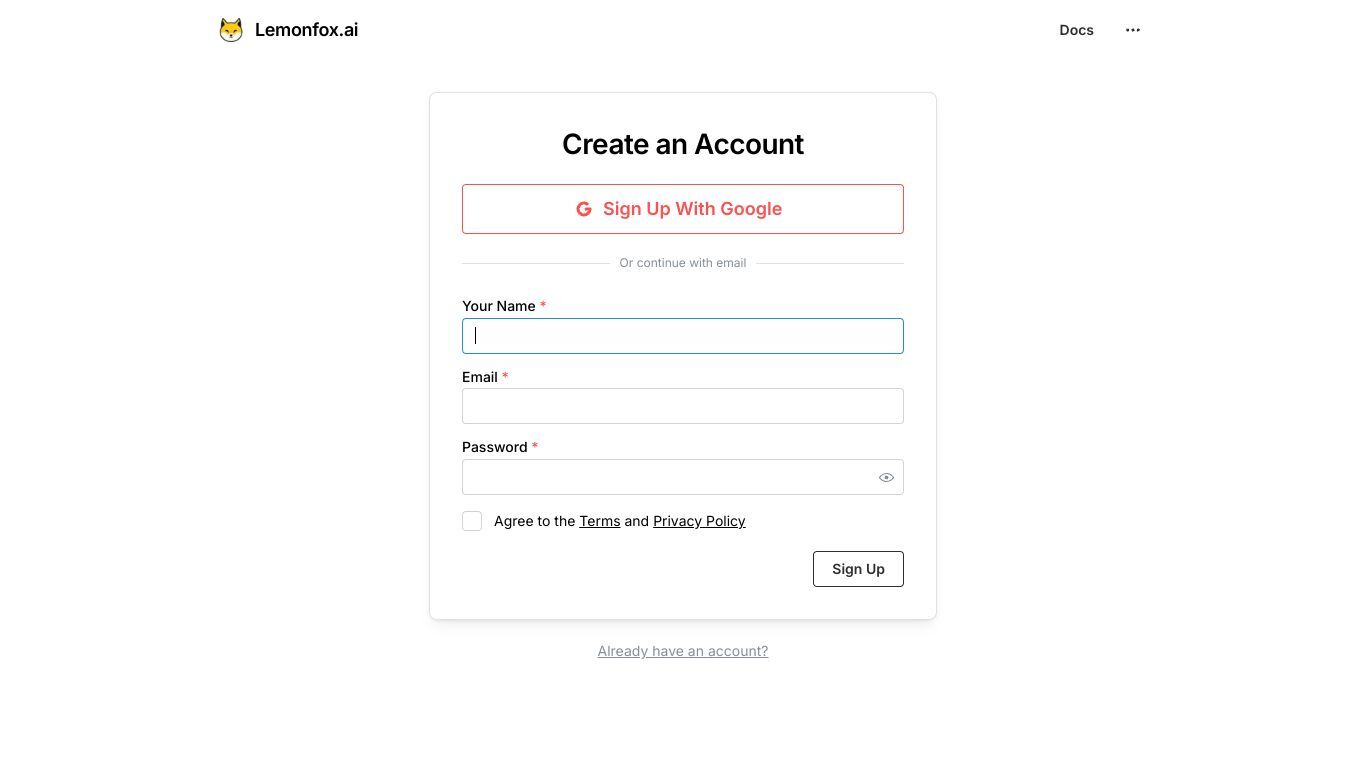Click the Lemonfox.ai brand name
Viewport: 1366px width, 768px height.
click(306, 30)
